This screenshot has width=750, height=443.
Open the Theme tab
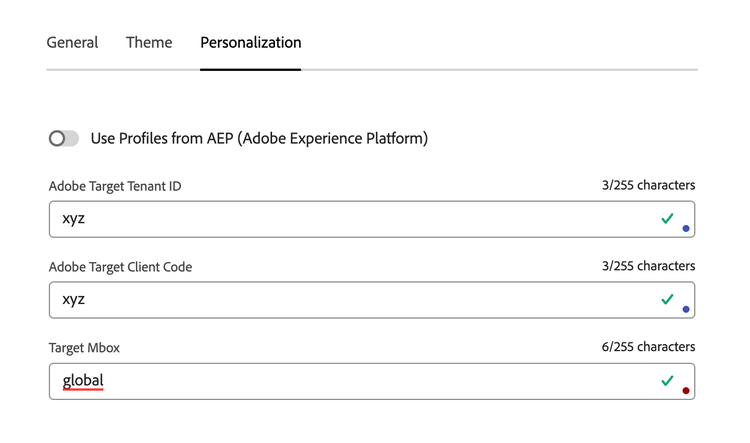149,43
